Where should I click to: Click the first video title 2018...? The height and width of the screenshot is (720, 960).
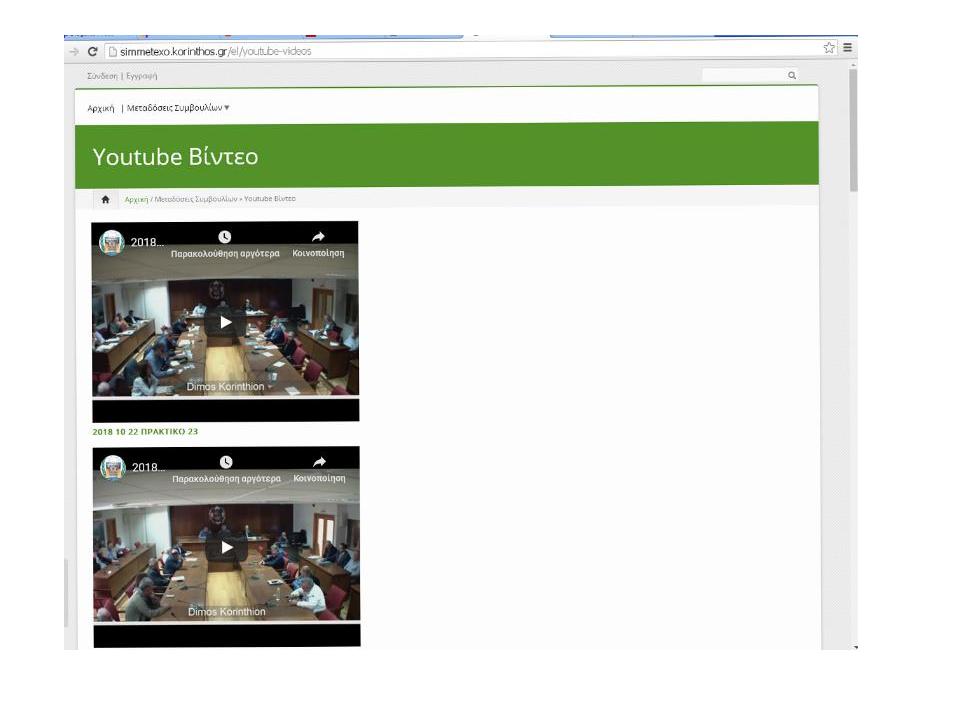147,242
